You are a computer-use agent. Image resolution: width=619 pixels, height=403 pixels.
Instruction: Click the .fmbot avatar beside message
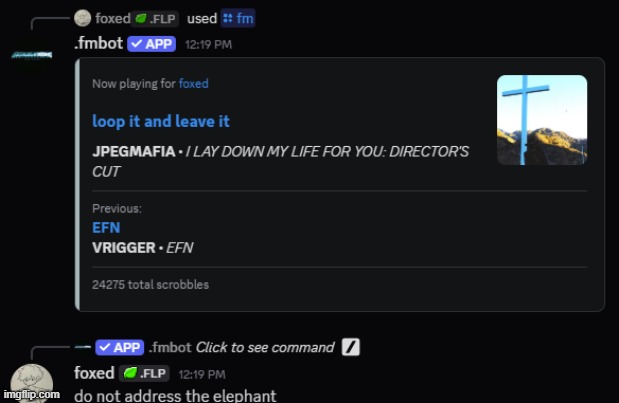pos(32,55)
